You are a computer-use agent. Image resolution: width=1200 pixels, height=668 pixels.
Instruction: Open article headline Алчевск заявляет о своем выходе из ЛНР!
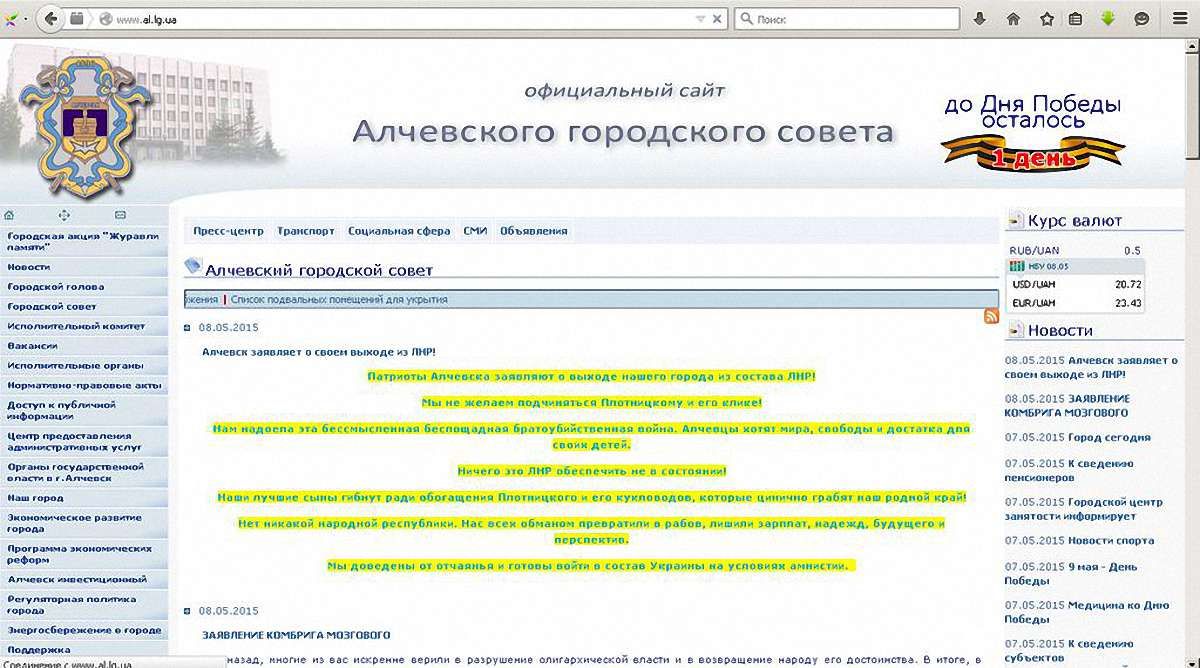[x=318, y=352]
